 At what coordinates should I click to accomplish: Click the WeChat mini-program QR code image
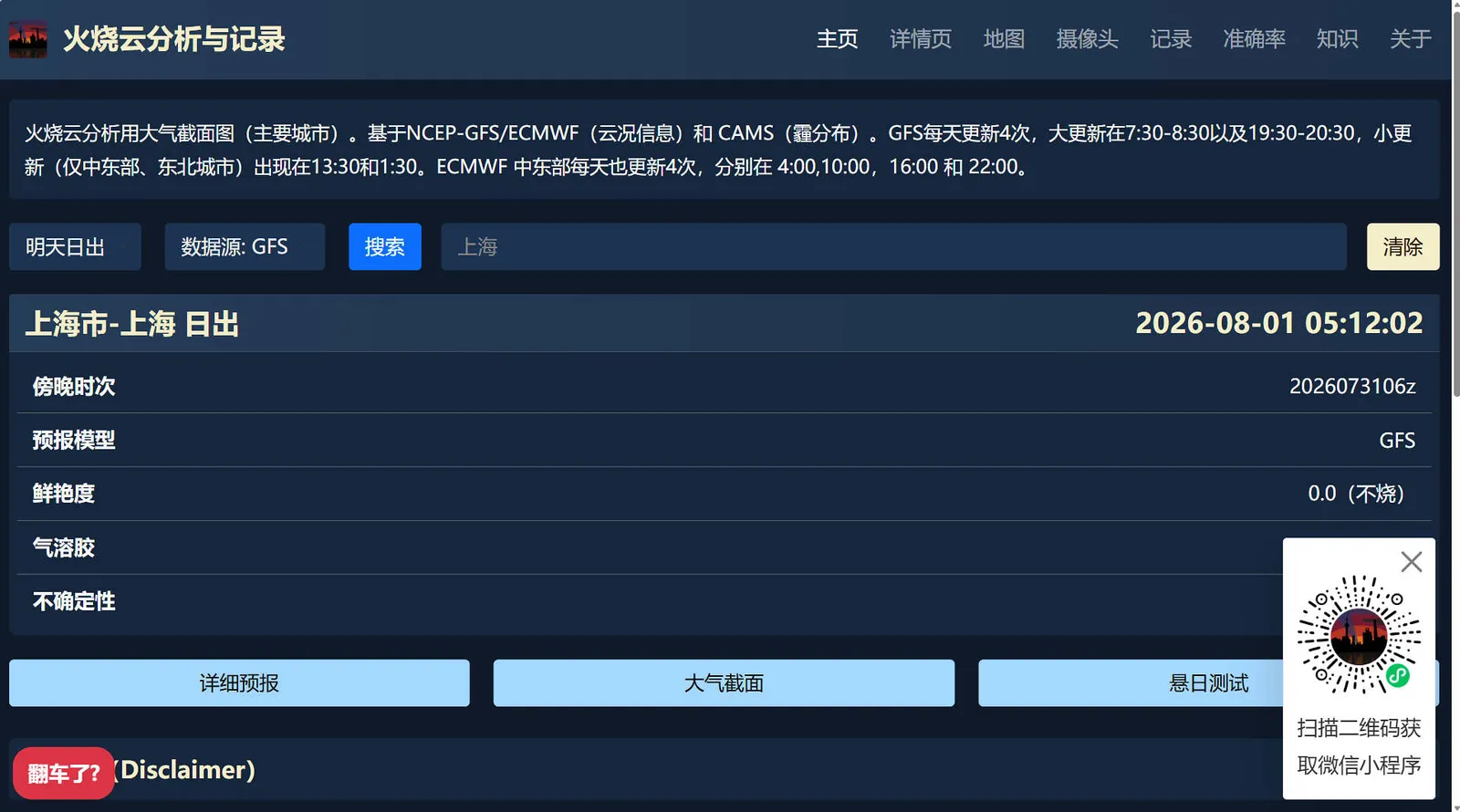(x=1359, y=635)
